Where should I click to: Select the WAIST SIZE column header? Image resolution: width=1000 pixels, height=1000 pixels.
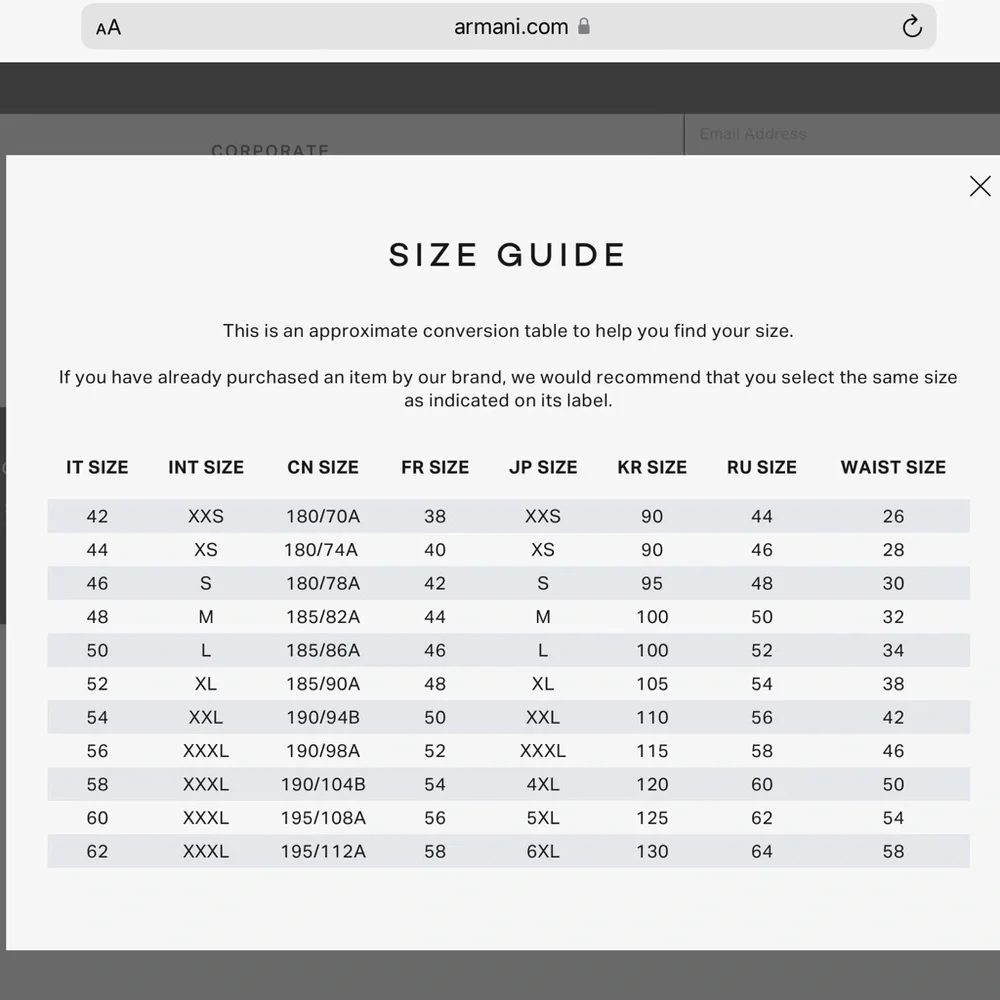tap(893, 467)
